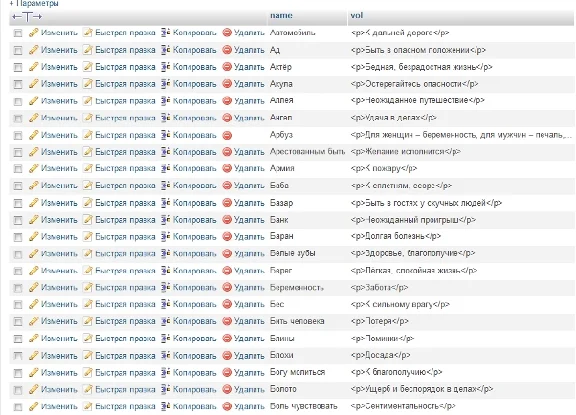Select the Аллея row checkbox
576x415 pixels.
pyautogui.click(x=18, y=101)
